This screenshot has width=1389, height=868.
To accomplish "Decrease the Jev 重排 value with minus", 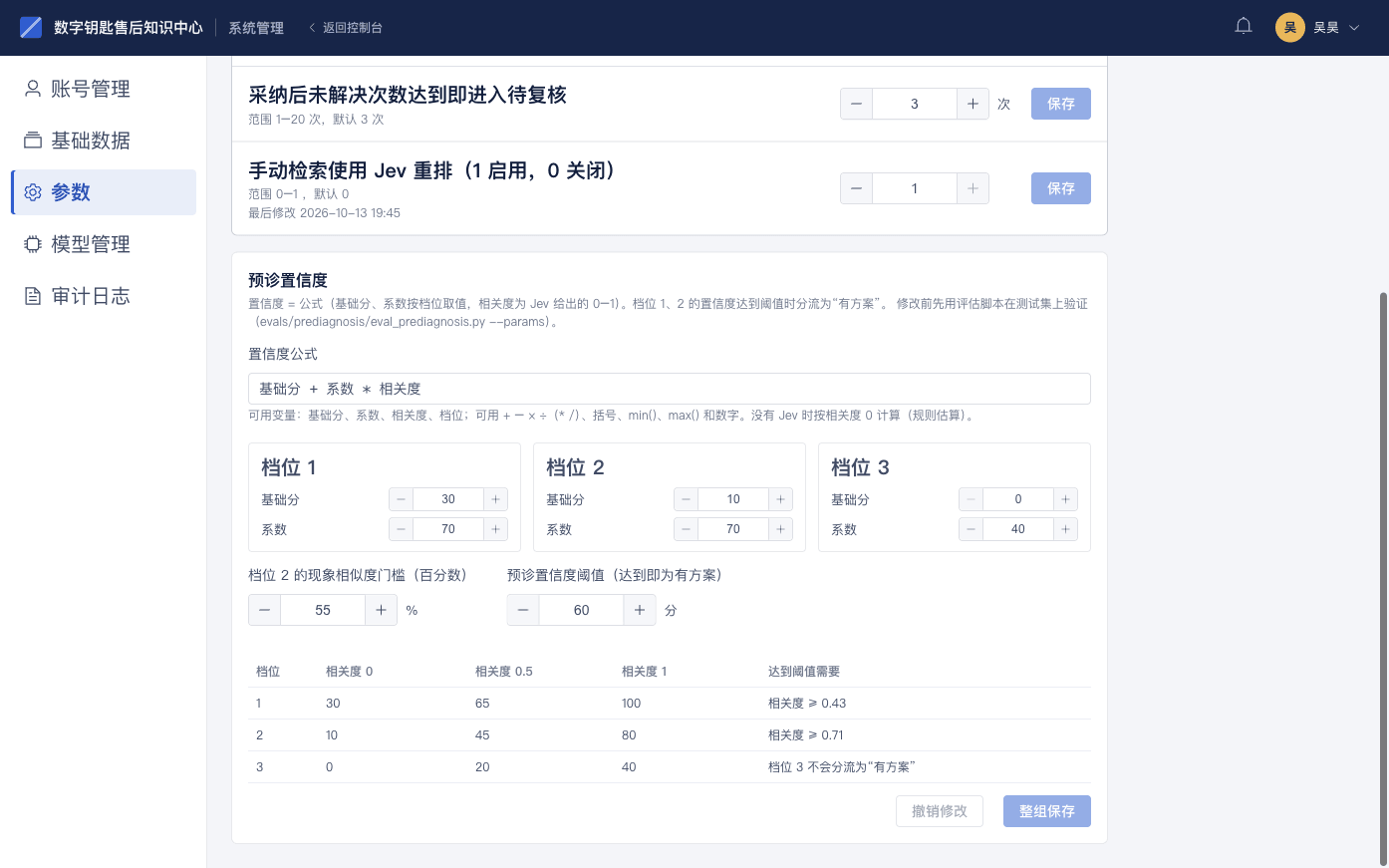I will coord(857,188).
